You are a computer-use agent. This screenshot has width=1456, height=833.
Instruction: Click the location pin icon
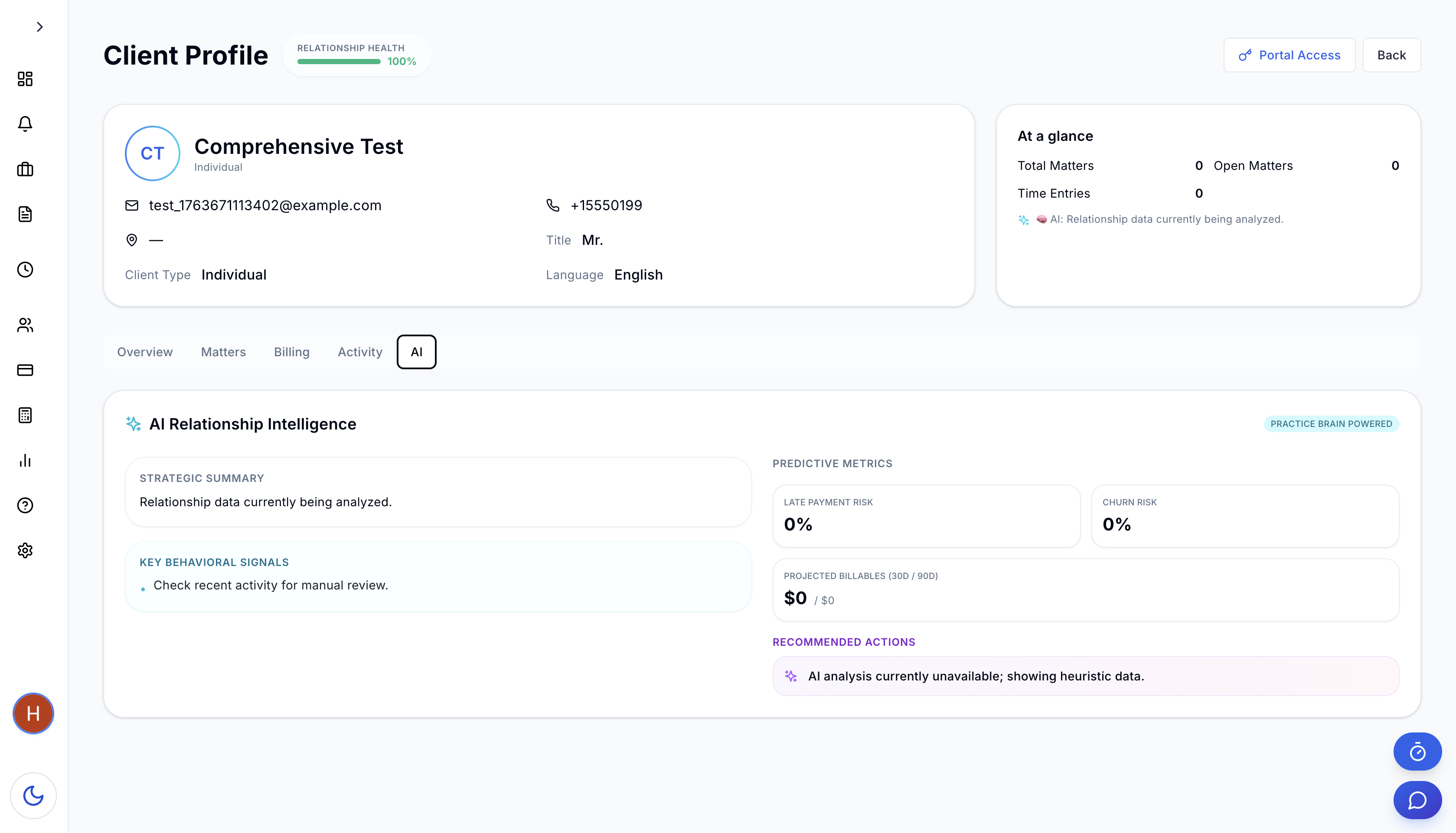(132, 240)
